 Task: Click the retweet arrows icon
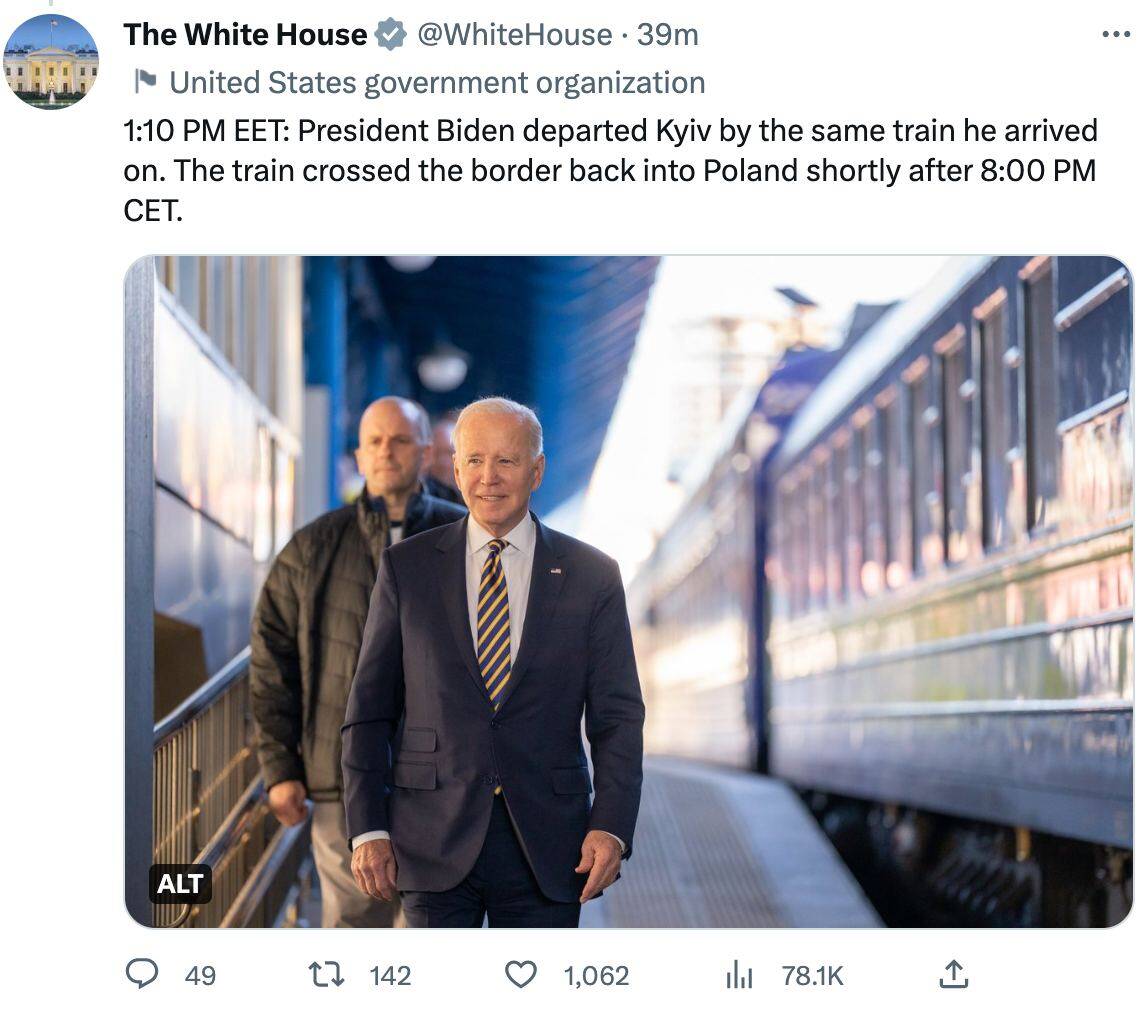click(x=327, y=974)
